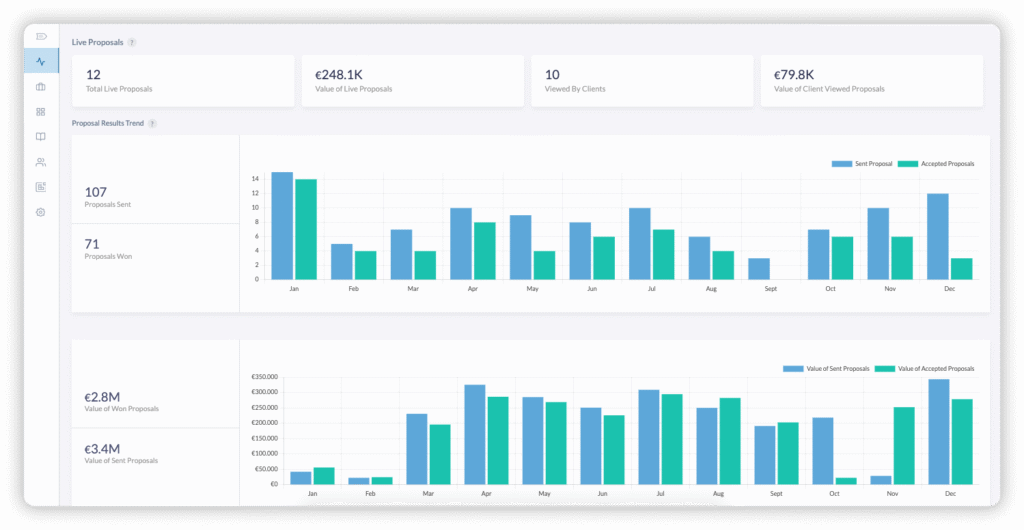Open the book library icon in sidebar

pos(41,137)
